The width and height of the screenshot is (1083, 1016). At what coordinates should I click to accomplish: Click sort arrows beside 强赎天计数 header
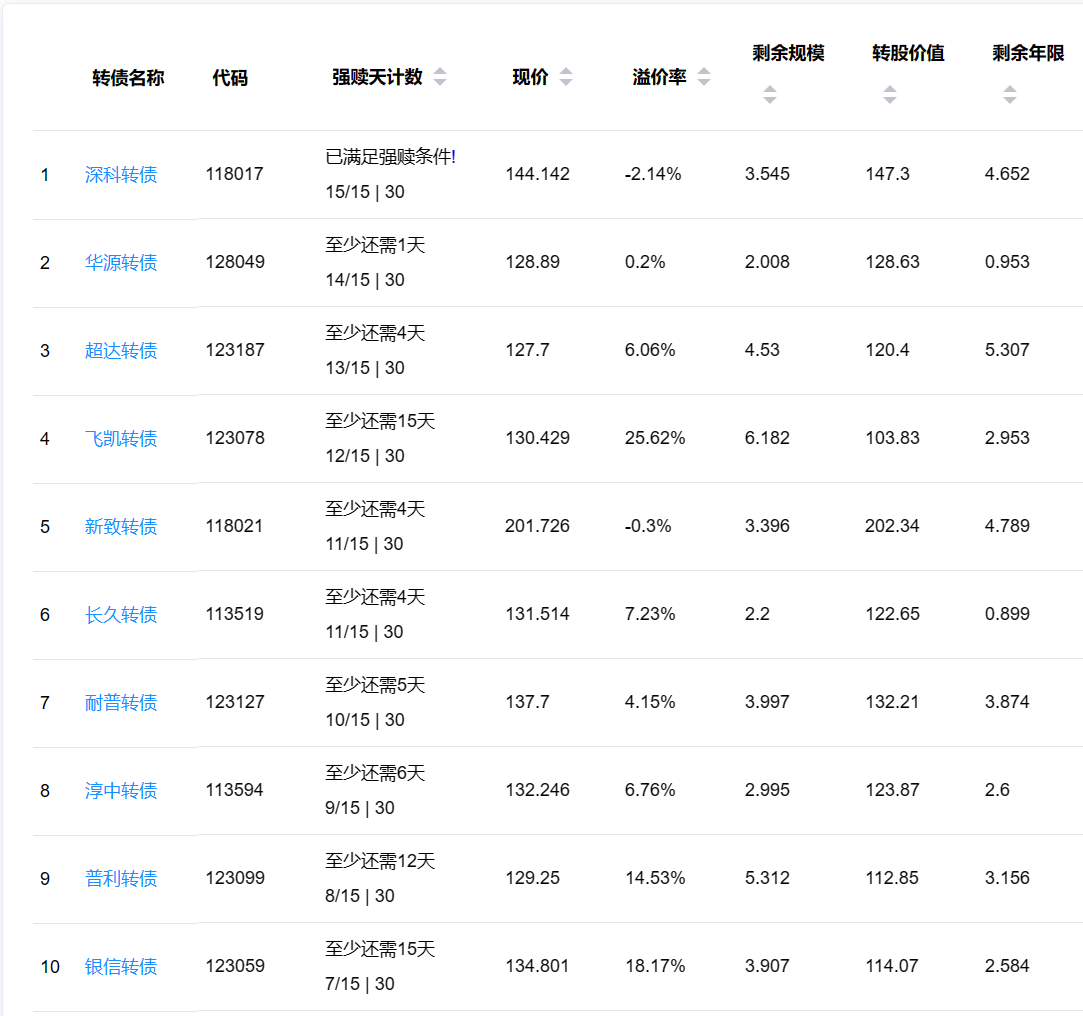pyautogui.click(x=440, y=77)
